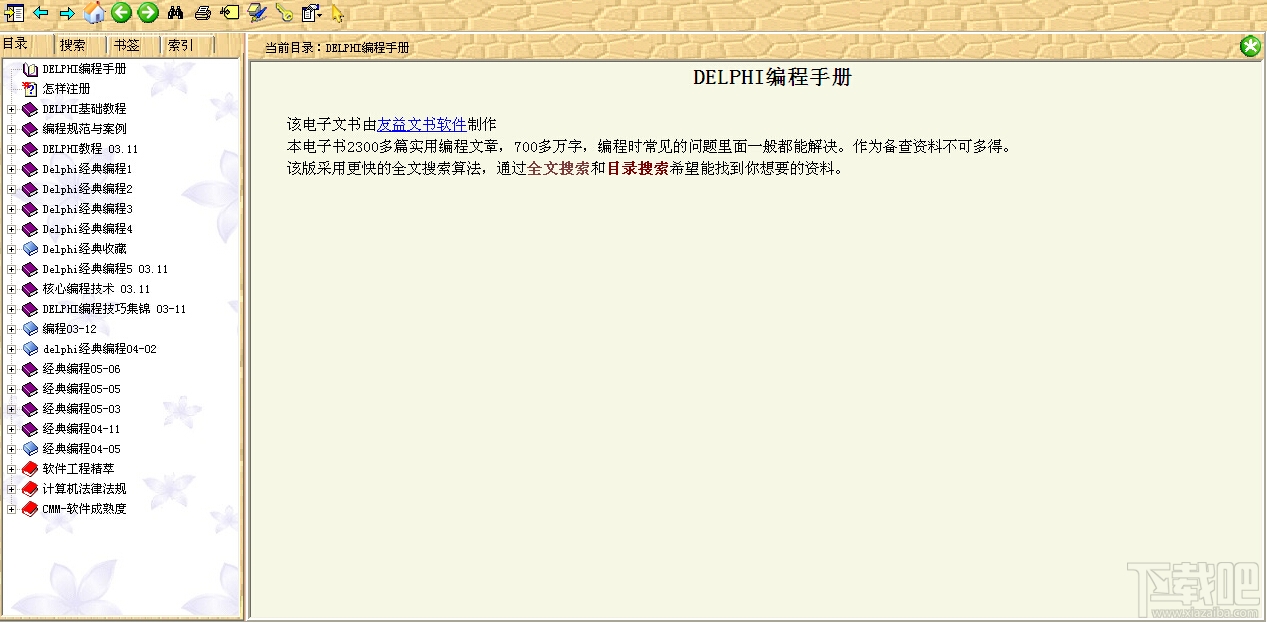Viewport: 1267px width, 623px height.
Task: Click the 当前目录:DELPHI编程手册 path text
Action: [x=337, y=47]
